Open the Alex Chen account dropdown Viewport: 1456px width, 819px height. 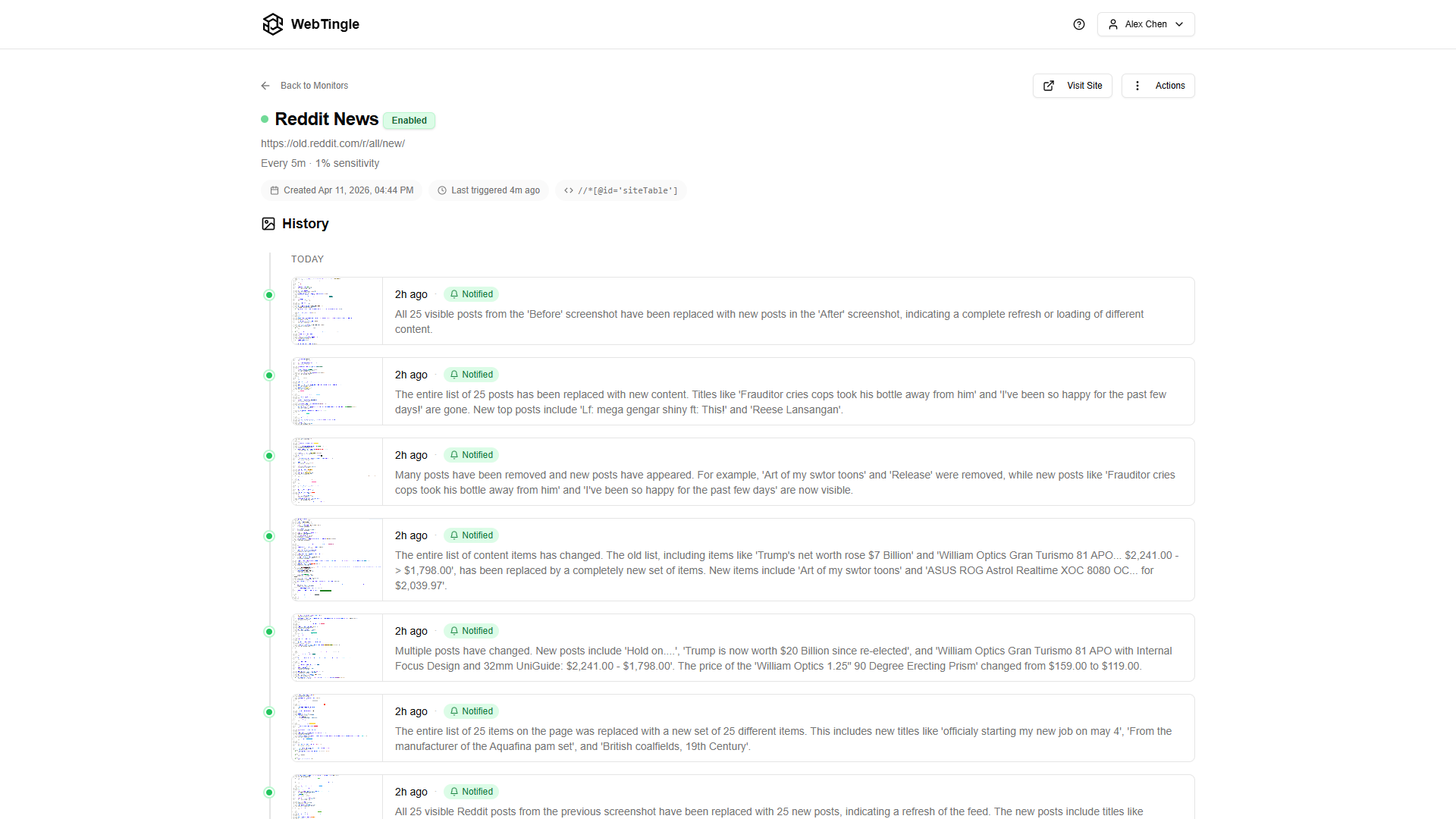[1146, 24]
